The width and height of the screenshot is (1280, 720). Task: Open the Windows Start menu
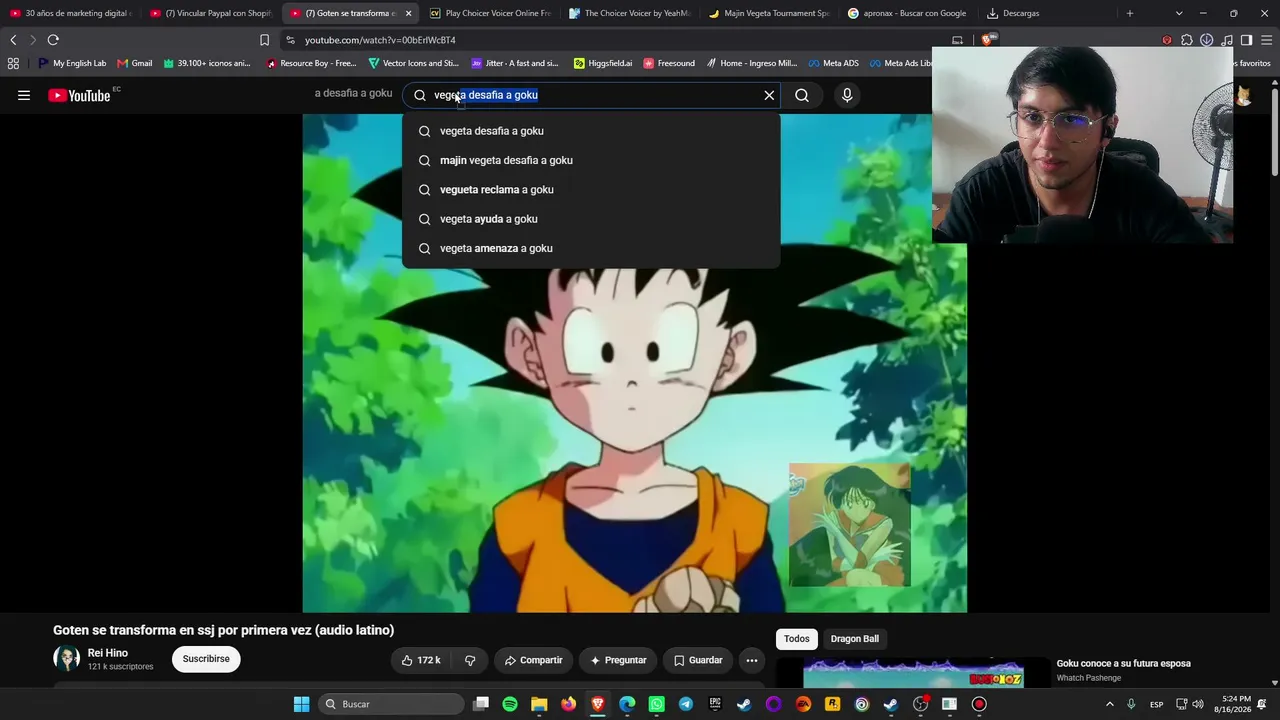point(301,704)
